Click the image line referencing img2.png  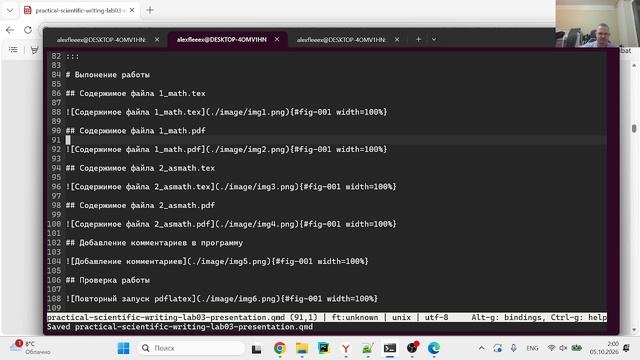tap(226, 149)
